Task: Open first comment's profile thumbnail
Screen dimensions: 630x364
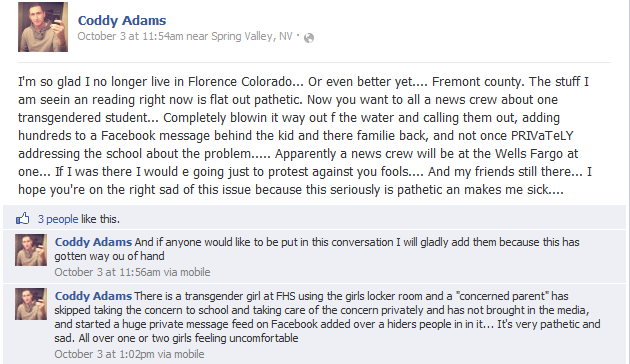Action: click(31, 250)
